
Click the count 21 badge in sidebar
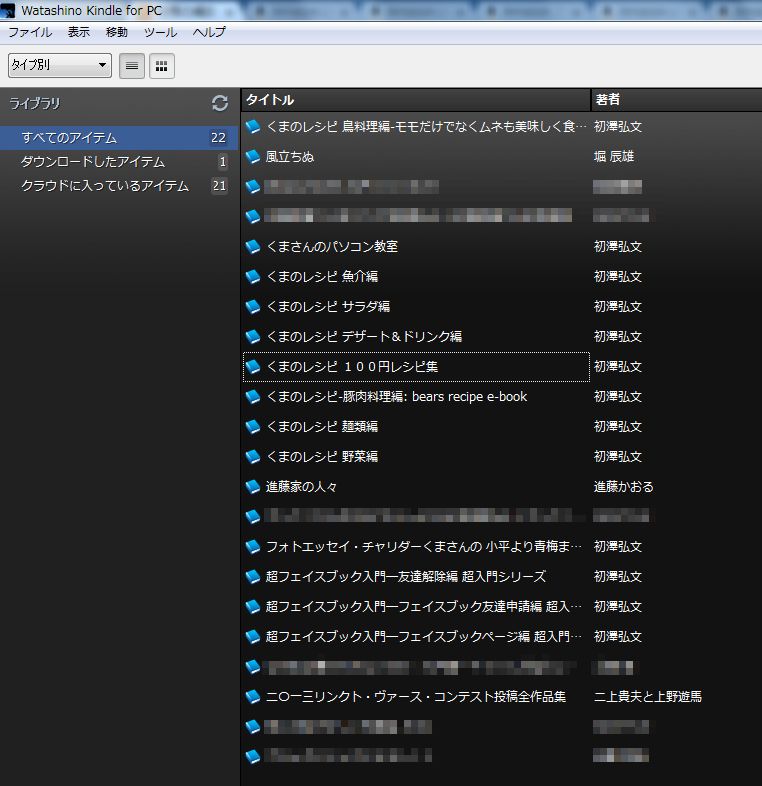click(x=219, y=185)
